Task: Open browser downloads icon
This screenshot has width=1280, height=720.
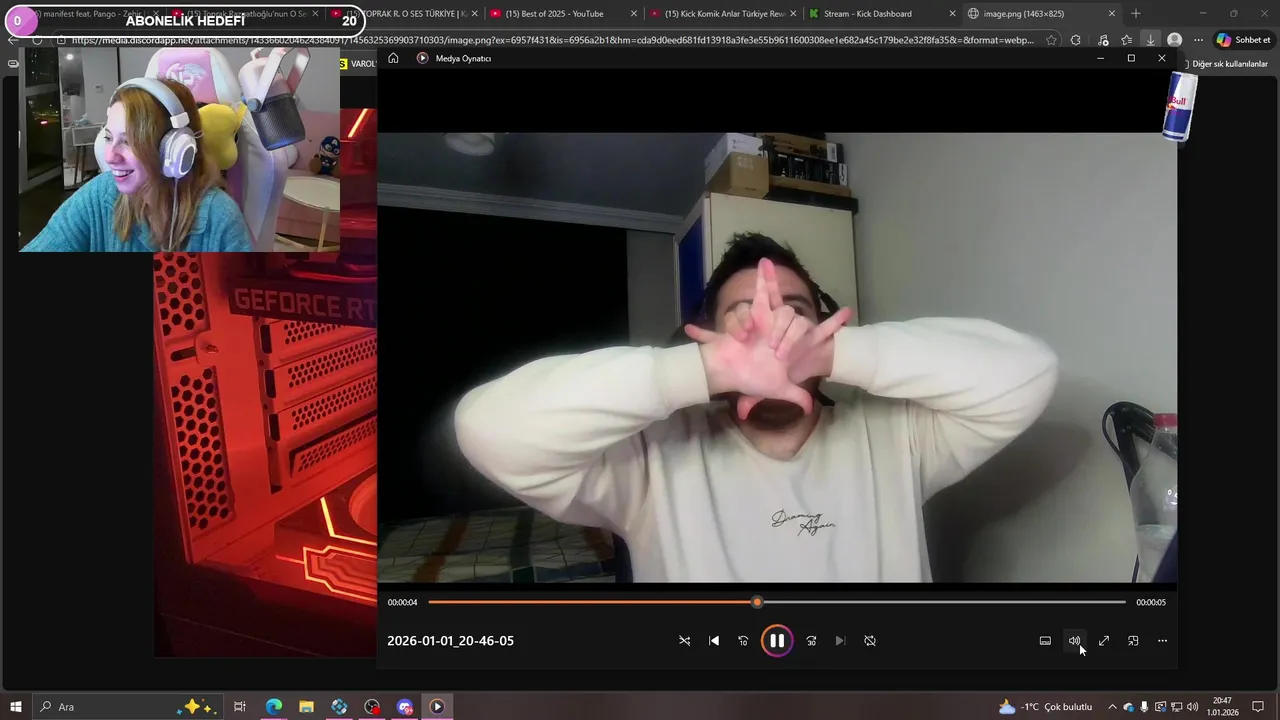Action: (1151, 40)
